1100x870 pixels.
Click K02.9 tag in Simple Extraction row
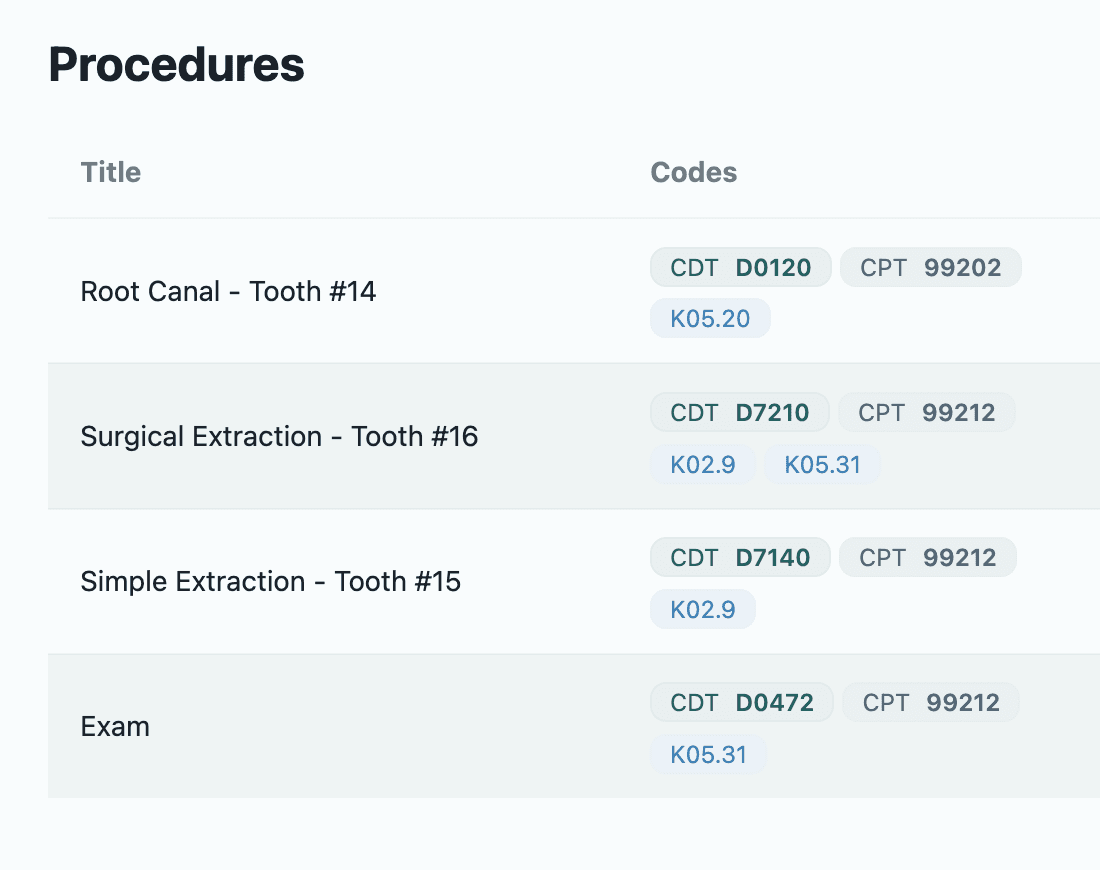[703, 609]
